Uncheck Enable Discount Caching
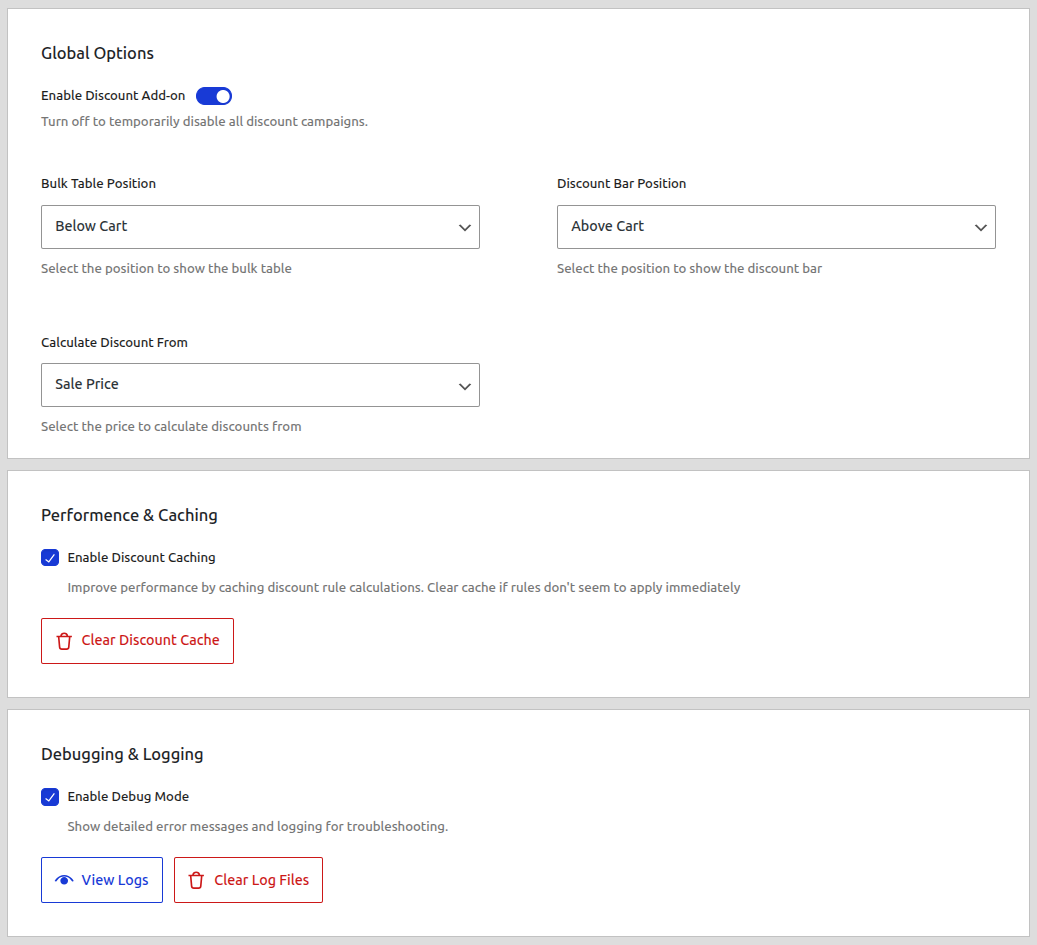The image size is (1037, 945). [50, 557]
